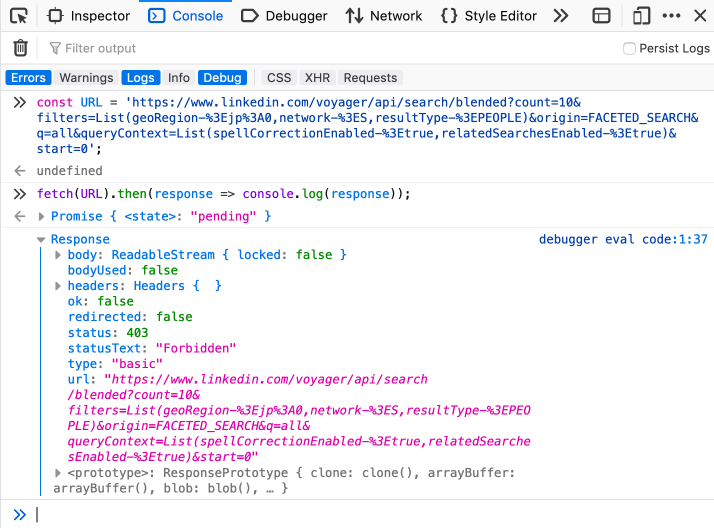
Task: Expand the headers property
Action: (x=58, y=286)
